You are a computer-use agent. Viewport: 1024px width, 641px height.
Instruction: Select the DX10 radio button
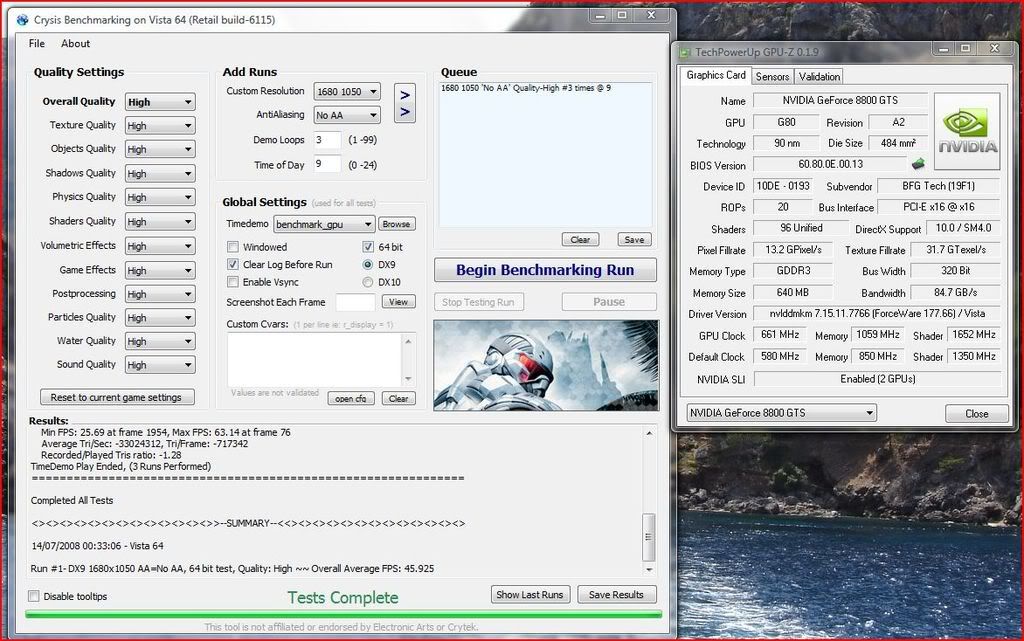[x=368, y=283]
